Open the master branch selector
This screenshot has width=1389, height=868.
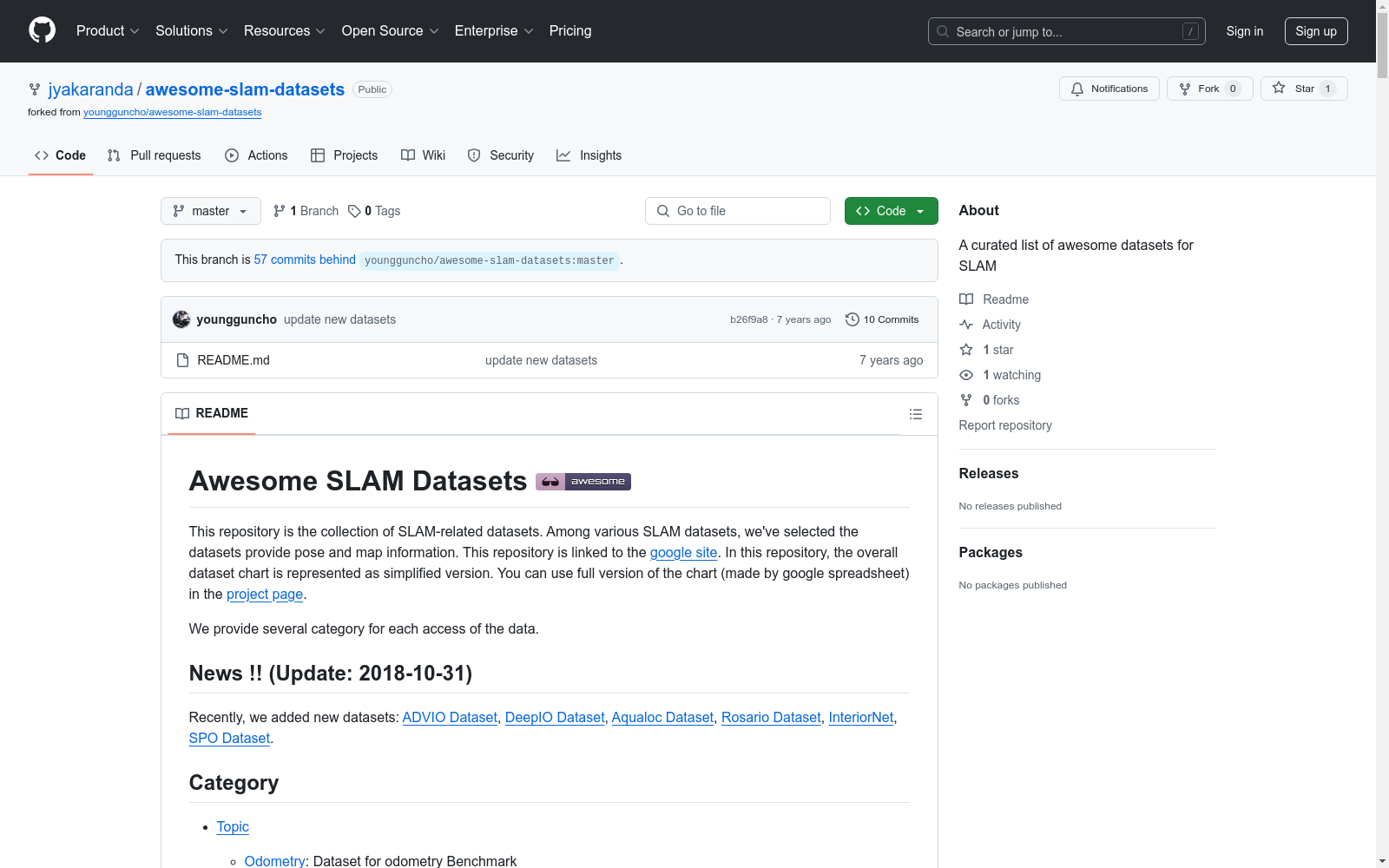pos(211,211)
